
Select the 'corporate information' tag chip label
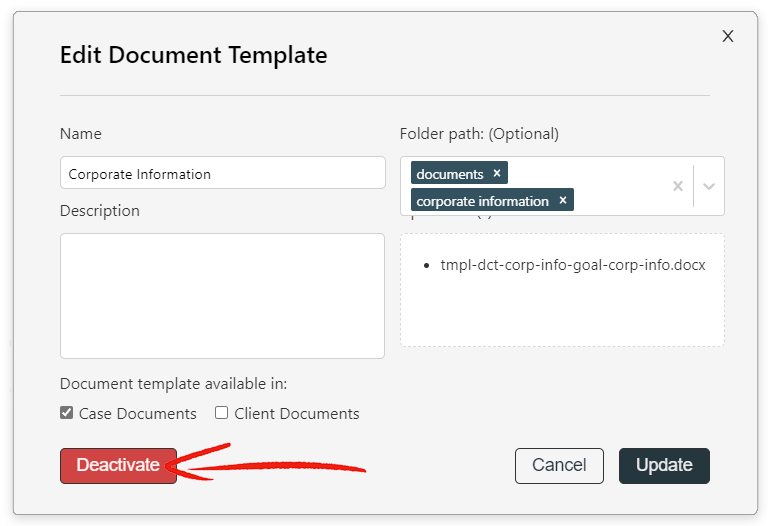point(482,201)
